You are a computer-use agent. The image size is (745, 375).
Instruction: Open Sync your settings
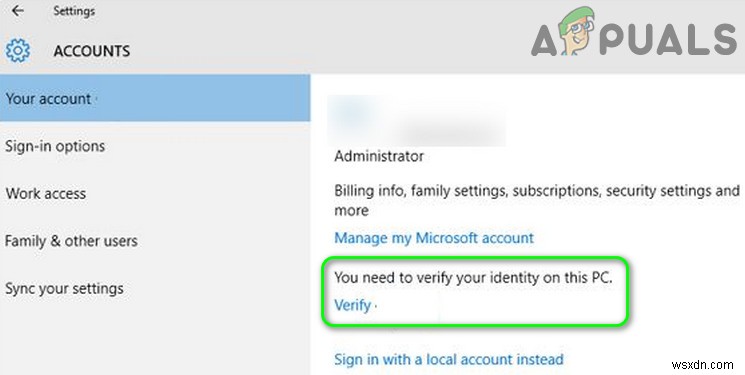pyautogui.click(x=155, y=288)
